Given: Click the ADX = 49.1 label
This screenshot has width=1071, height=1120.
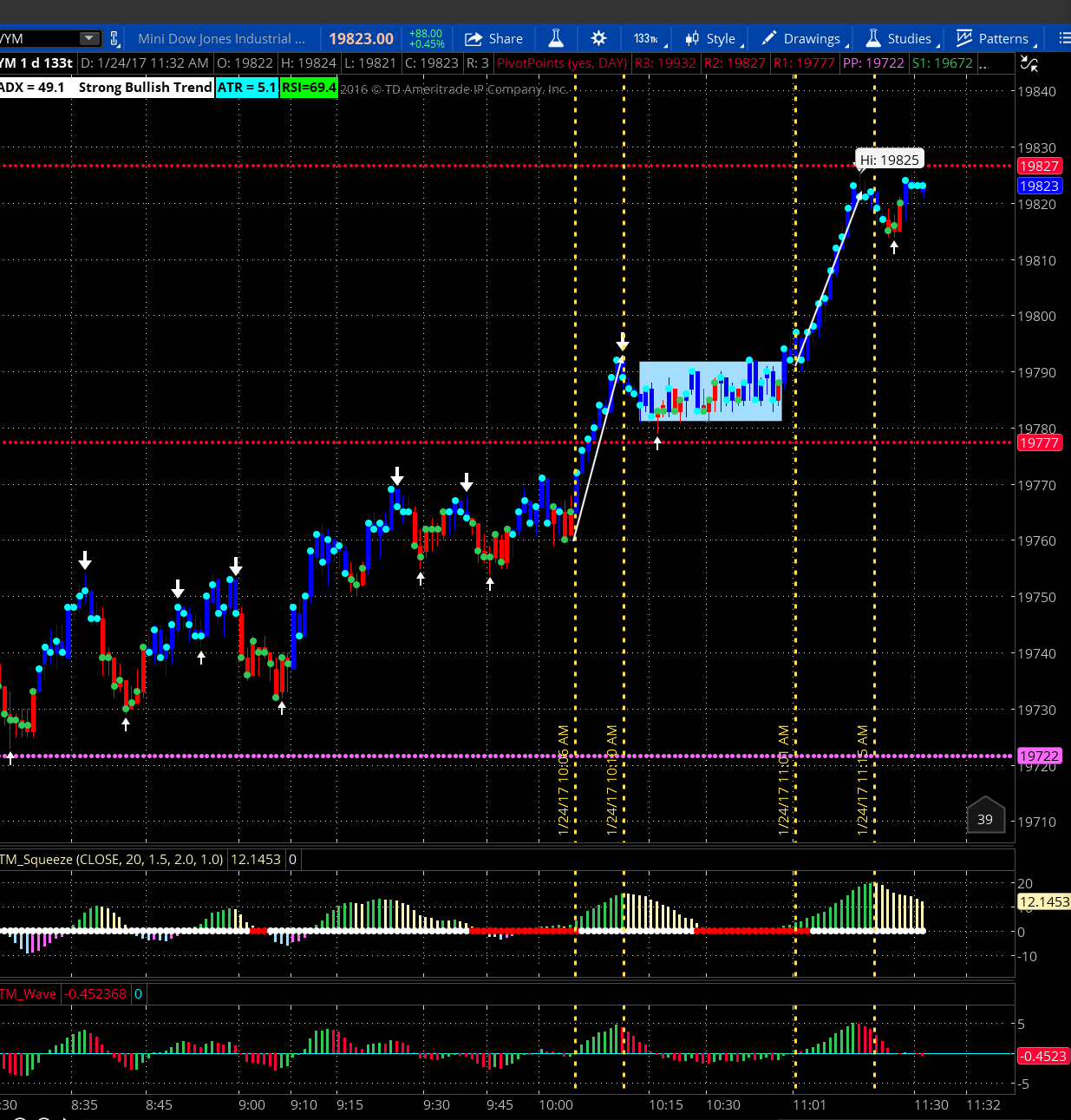Looking at the screenshot, I should [x=33, y=88].
